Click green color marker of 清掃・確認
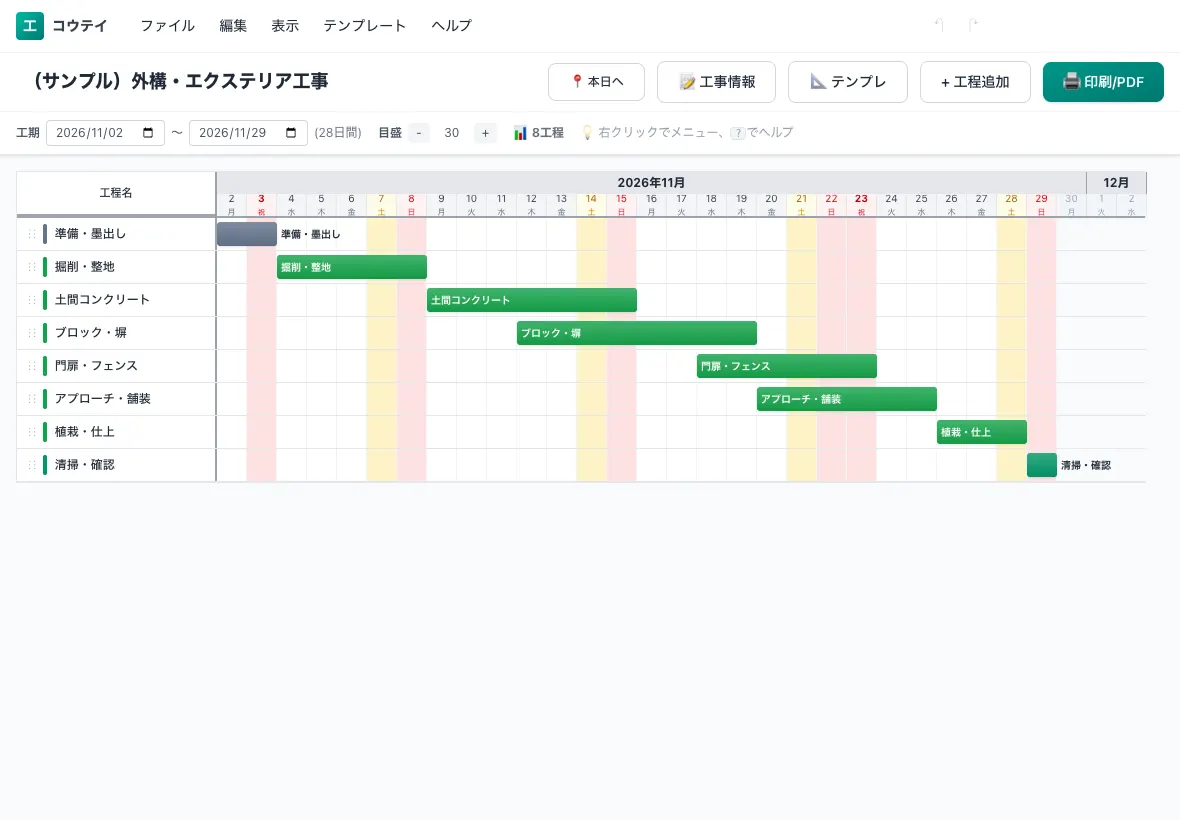 pyautogui.click(x=45, y=465)
